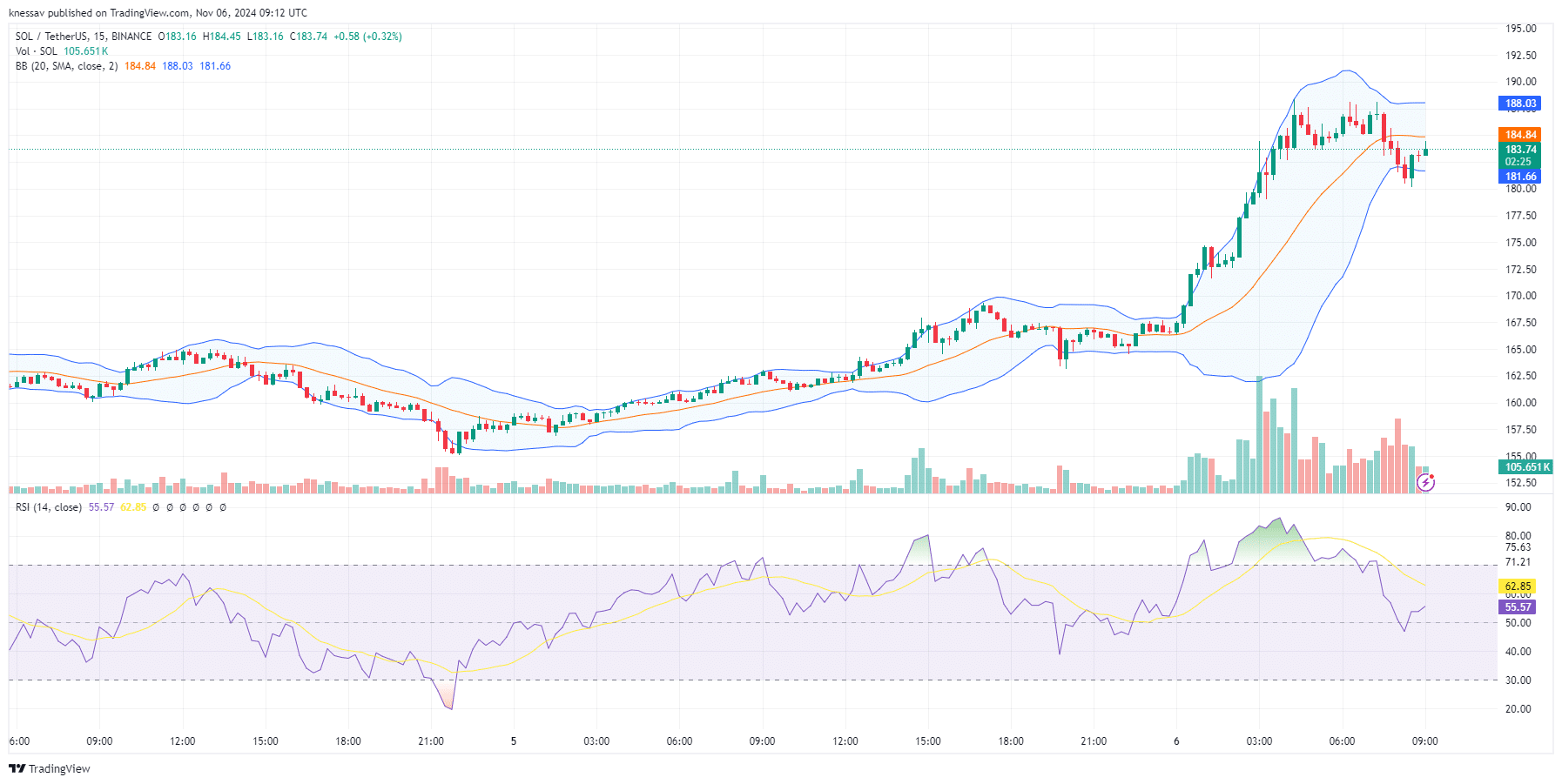Click the +0.58 (+0.32%) change value
The width and height of the screenshot is (1562, 784).
click(x=367, y=37)
